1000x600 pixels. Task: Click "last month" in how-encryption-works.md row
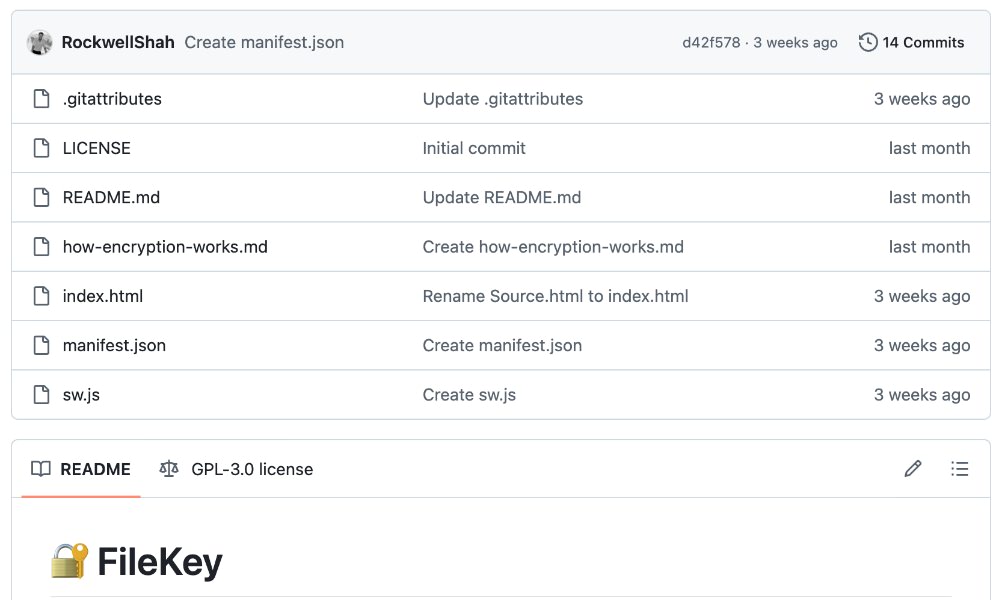point(929,247)
